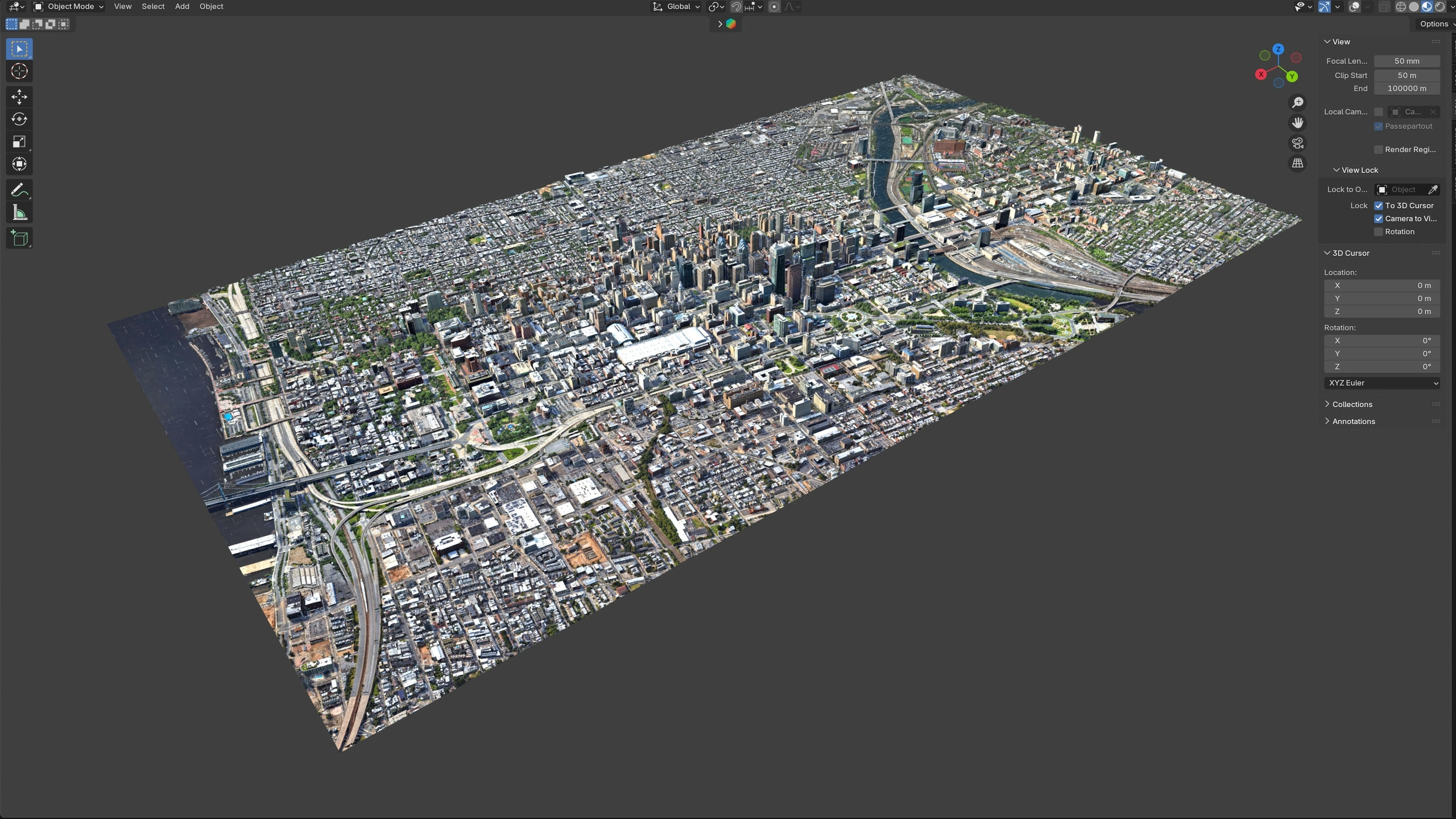Expand the Collections panel

1352,404
